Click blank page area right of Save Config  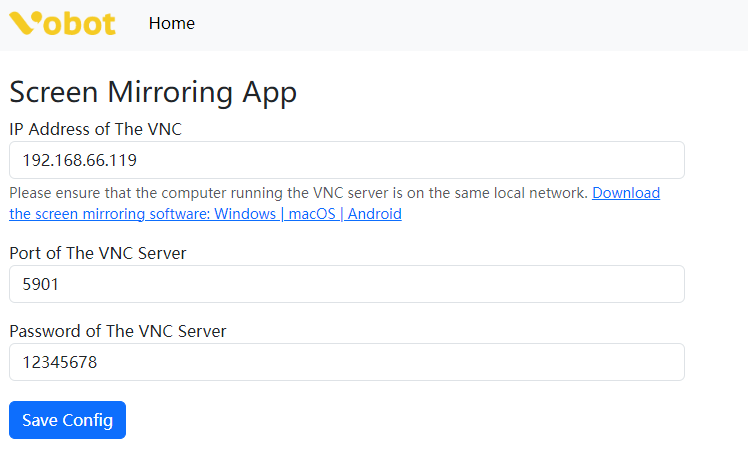[420, 420]
